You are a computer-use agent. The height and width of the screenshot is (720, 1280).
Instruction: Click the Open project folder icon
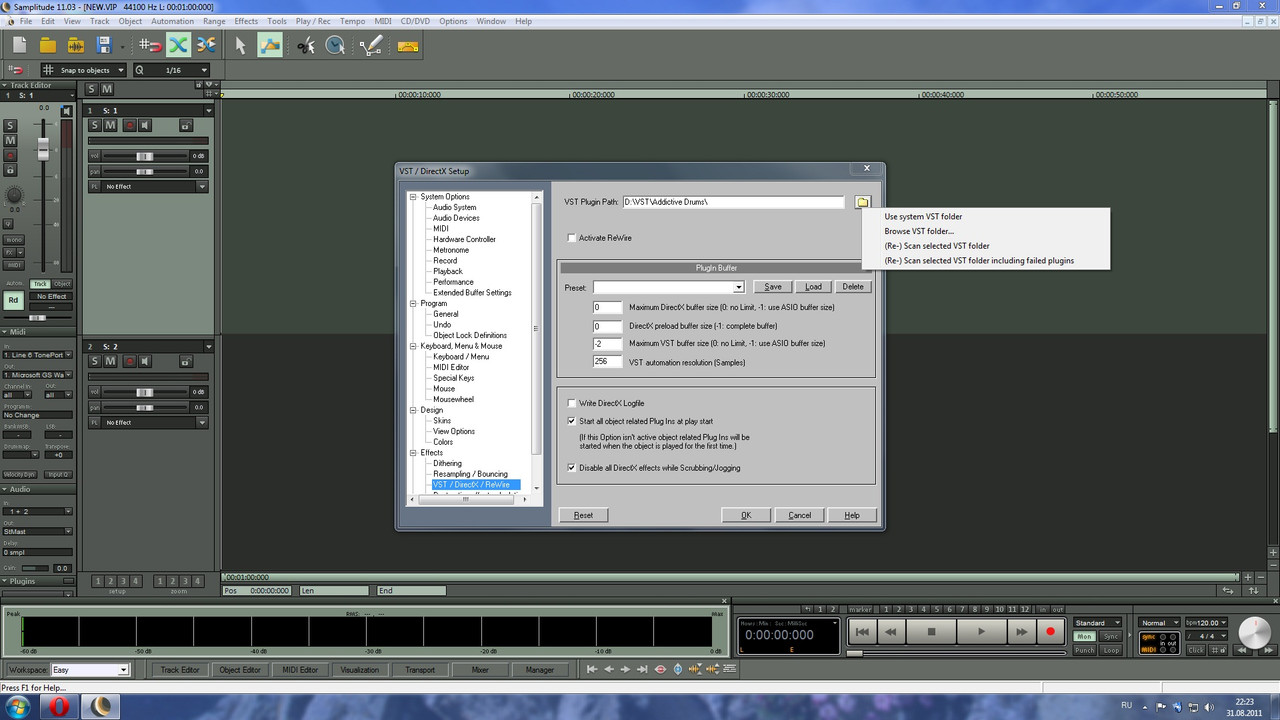click(x=47, y=44)
